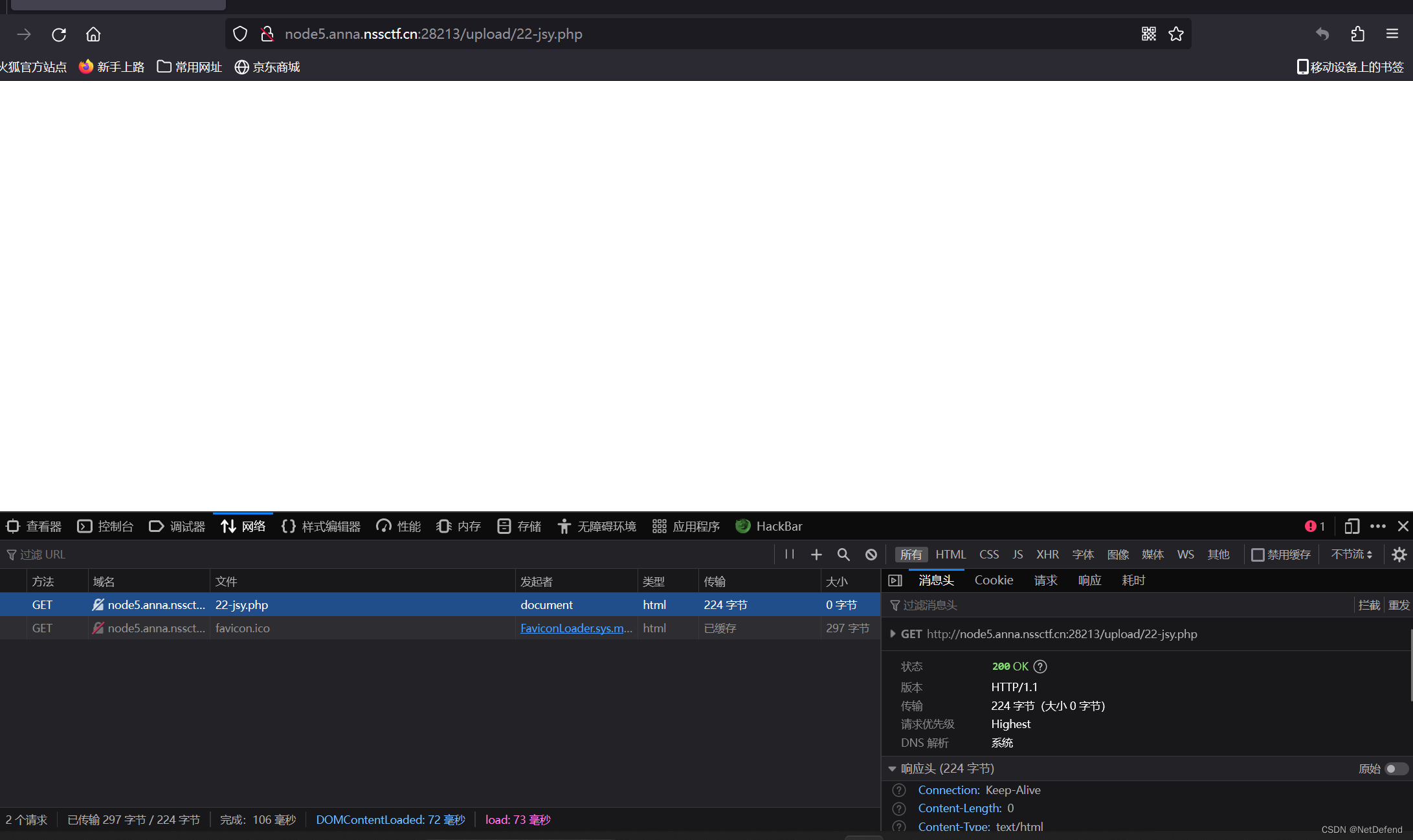This screenshot has width=1413, height=840.
Task: Open the QR code icon in address bar
Action: tap(1149, 34)
